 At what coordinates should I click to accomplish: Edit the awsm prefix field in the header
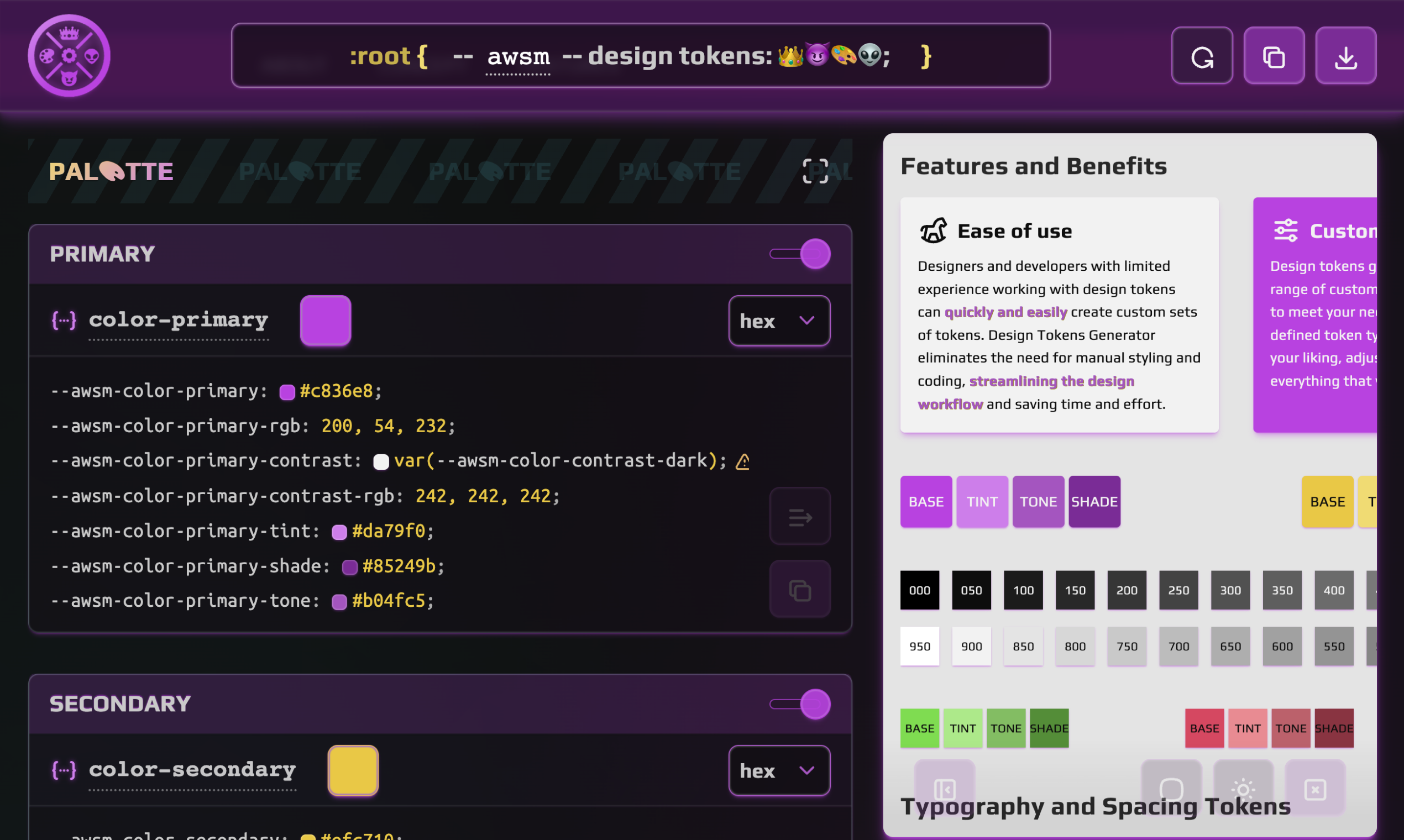click(x=518, y=57)
